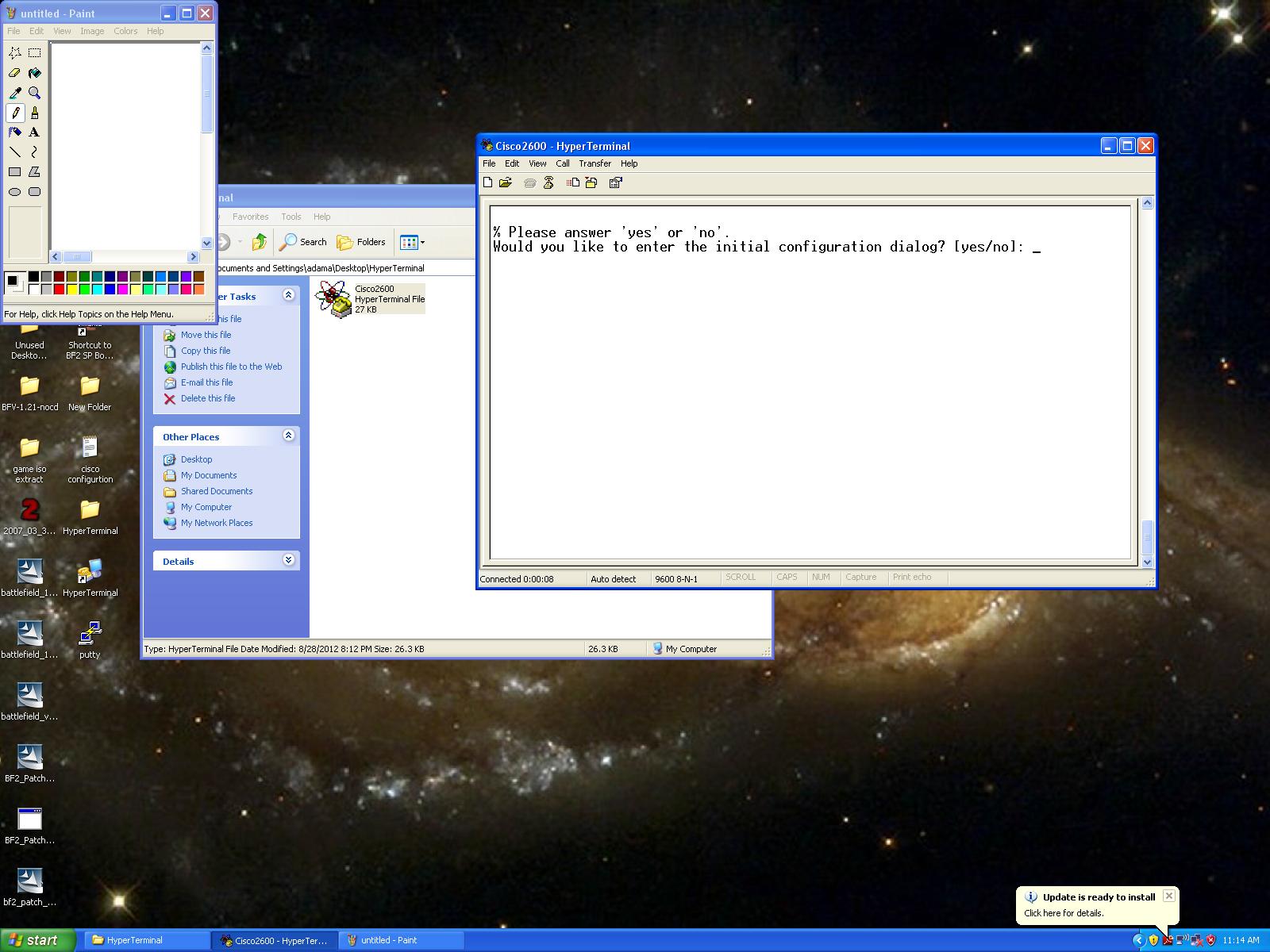Viewport: 1270px width, 952px height.
Task: Open the Call menu in HyperTerminal
Action: pyautogui.click(x=563, y=163)
